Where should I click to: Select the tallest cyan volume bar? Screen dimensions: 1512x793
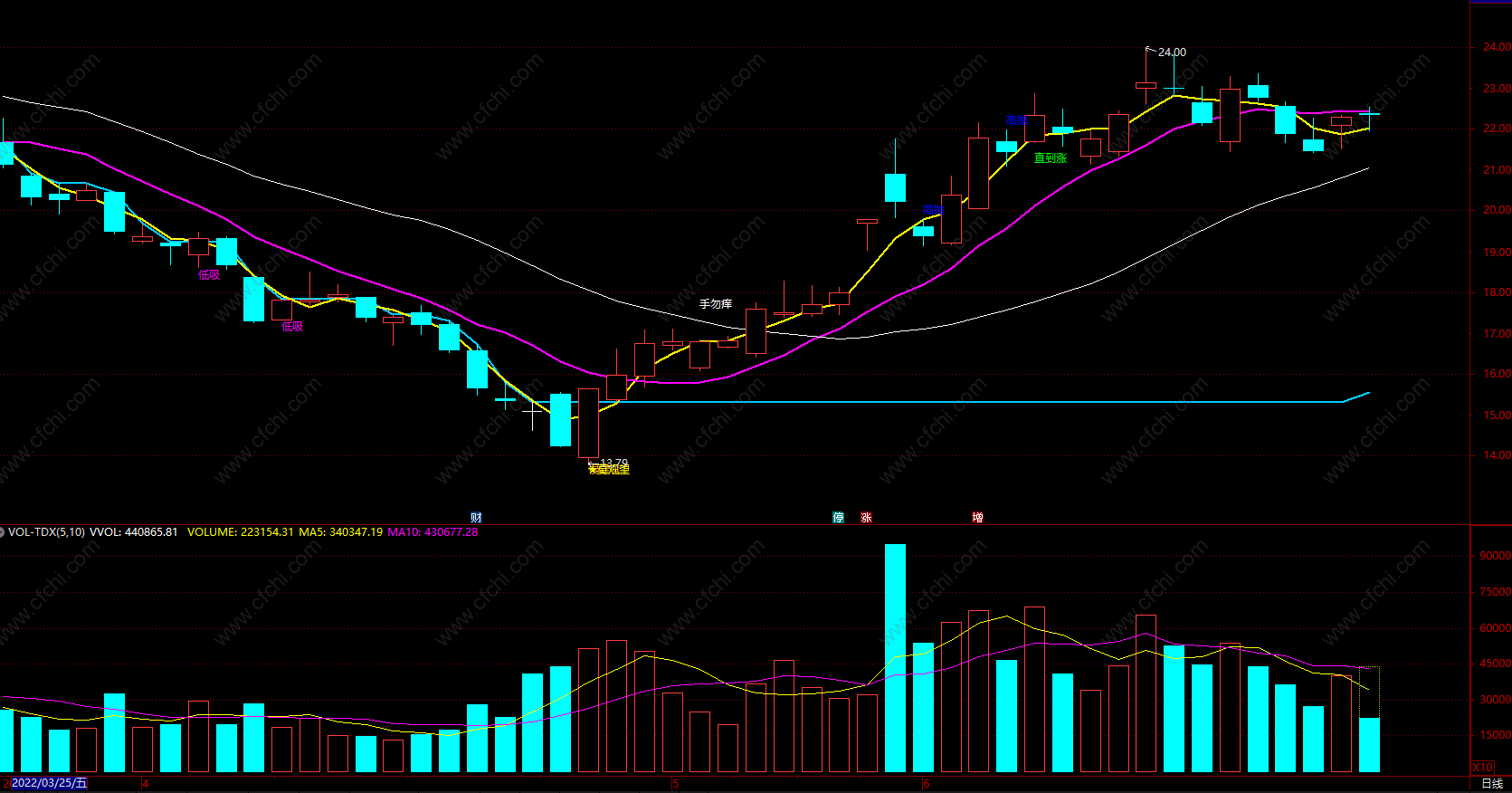(895, 658)
